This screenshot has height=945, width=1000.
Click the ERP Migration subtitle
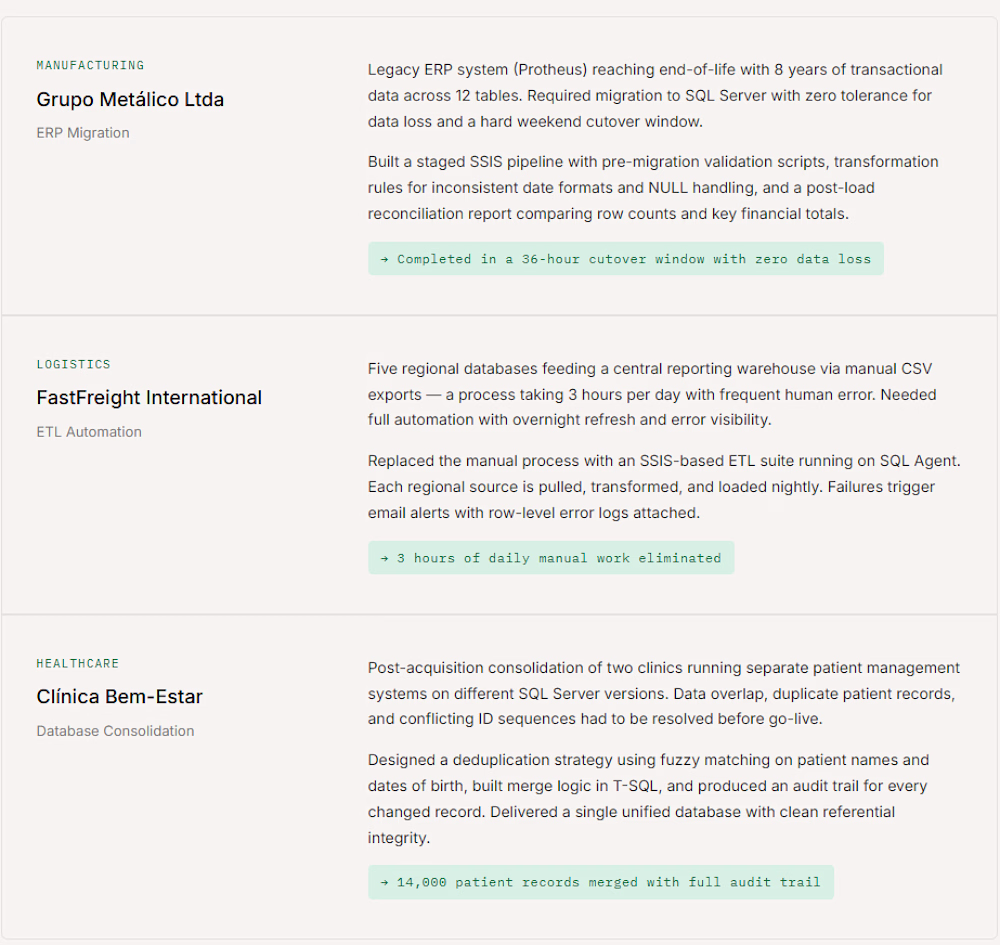pyautogui.click(x=83, y=133)
